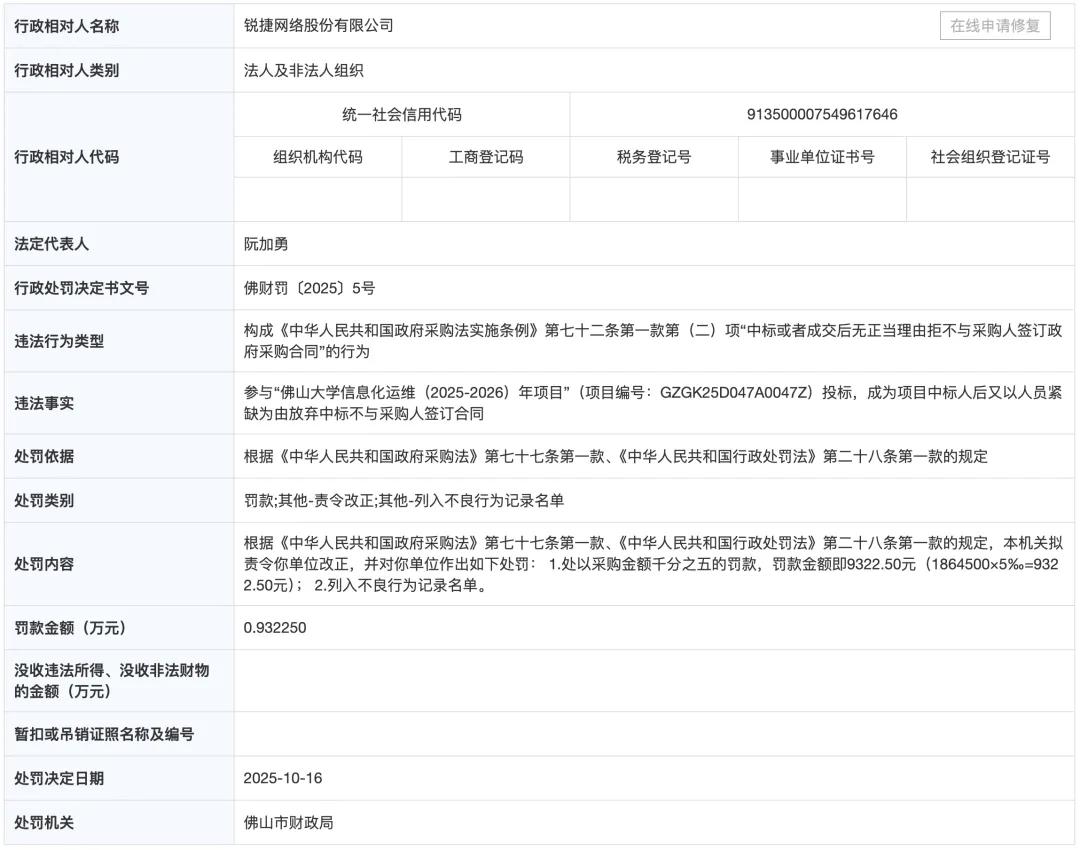Select the label 法定代表人
Screen dimensions: 1080x850
tap(52, 244)
